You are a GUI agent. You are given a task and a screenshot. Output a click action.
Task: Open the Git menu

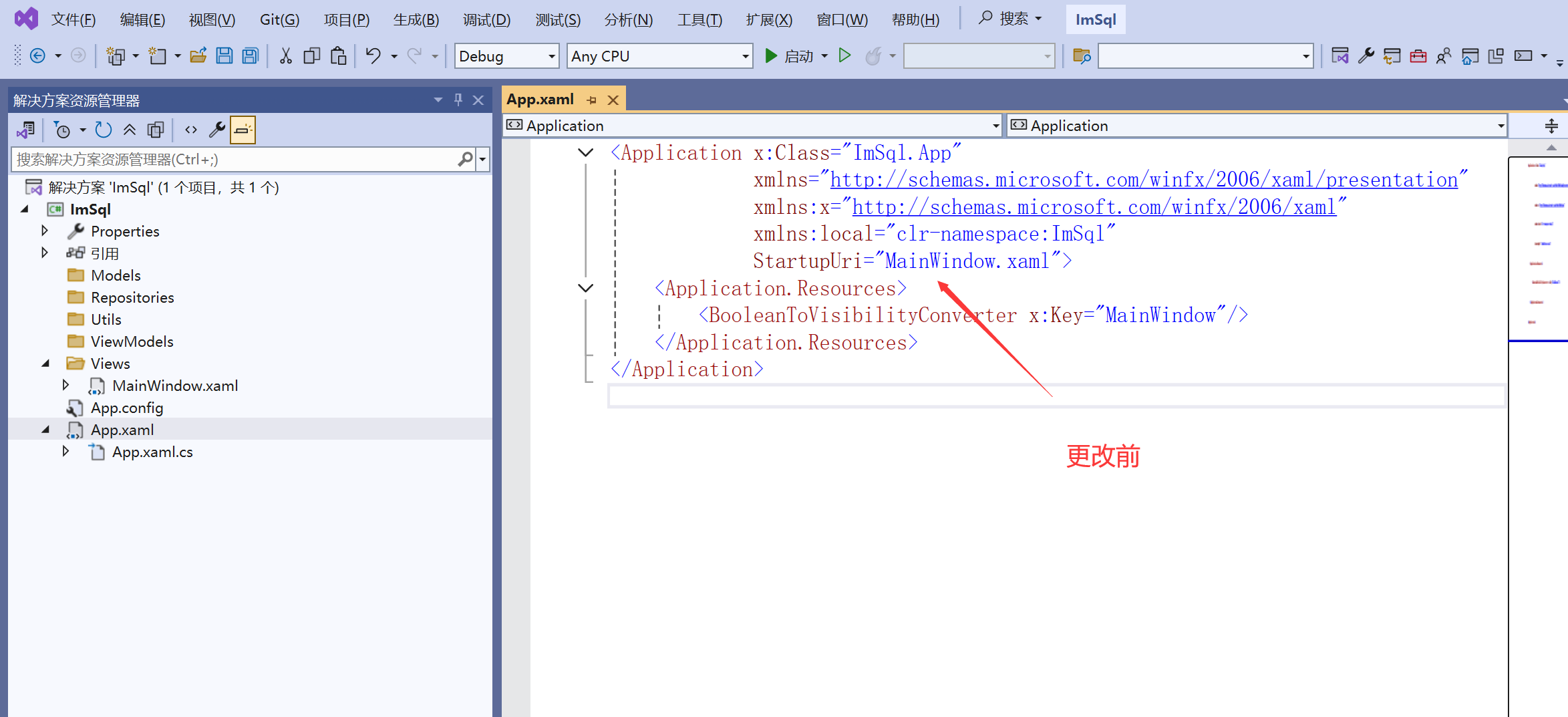[279, 19]
